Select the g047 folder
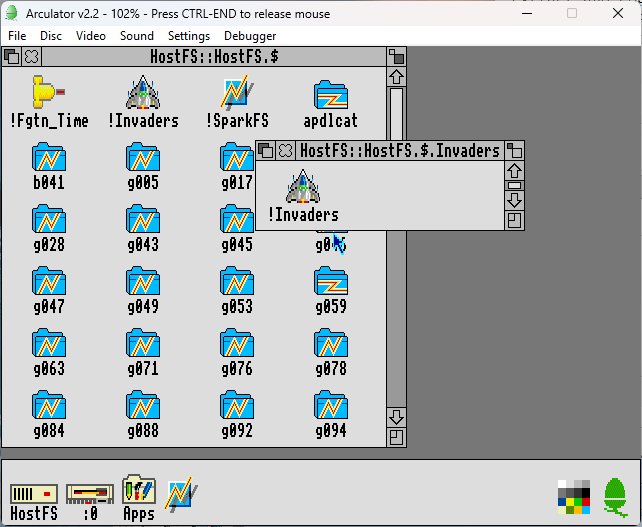The image size is (642, 527). pyautogui.click(x=49, y=290)
